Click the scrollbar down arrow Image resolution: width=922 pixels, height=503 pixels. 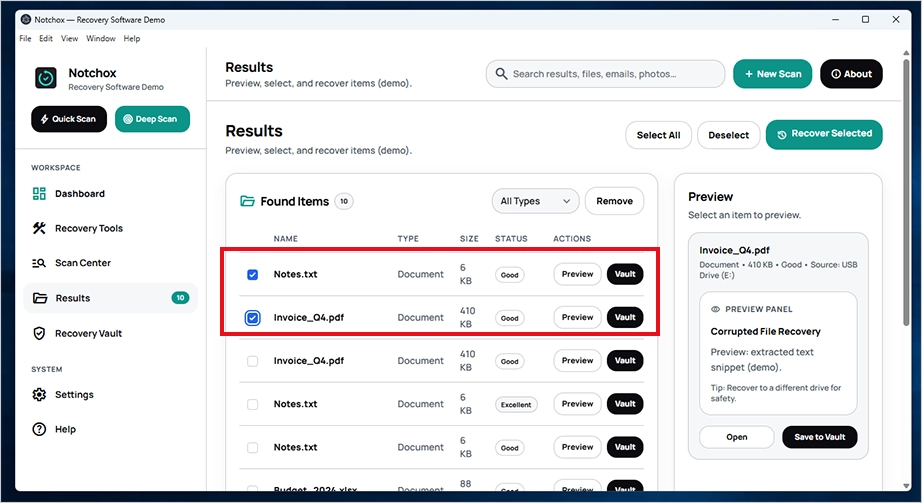coord(906,486)
